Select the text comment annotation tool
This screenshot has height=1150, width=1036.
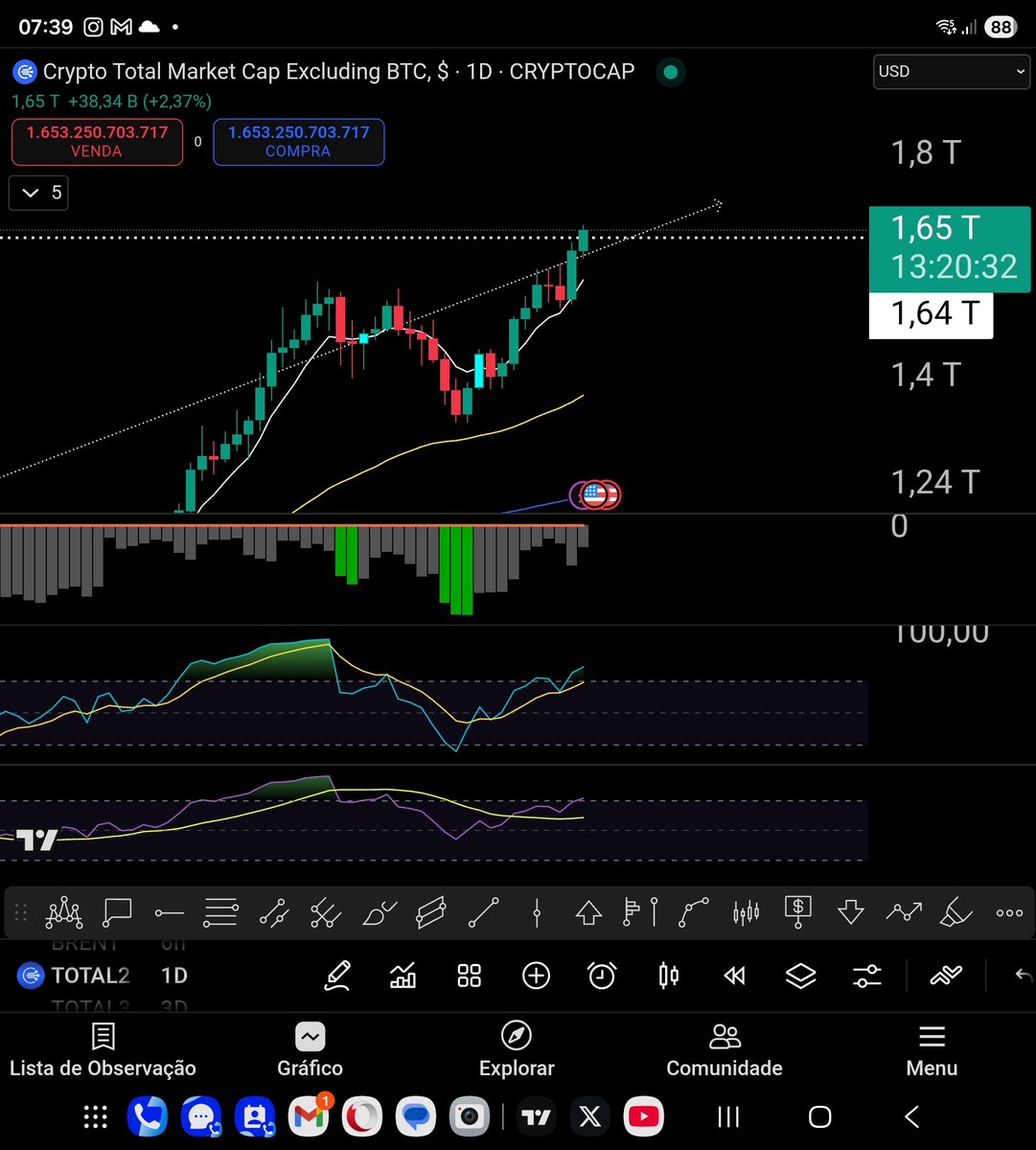pos(117,911)
